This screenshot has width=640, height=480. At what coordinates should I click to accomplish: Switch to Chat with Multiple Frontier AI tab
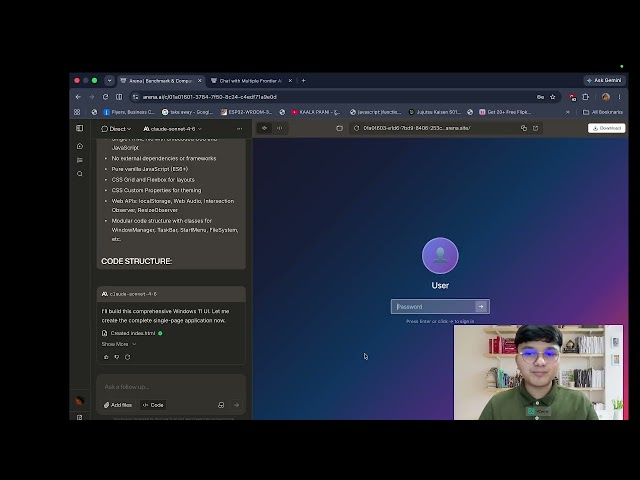click(x=250, y=81)
